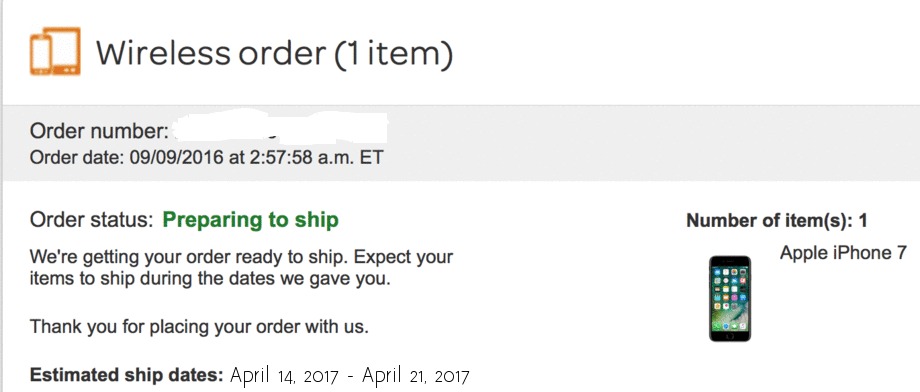Image resolution: width=920 pixels, height=392 pixels.
Task: Click the orange wireless devices icon
Action: click(55, 51)
